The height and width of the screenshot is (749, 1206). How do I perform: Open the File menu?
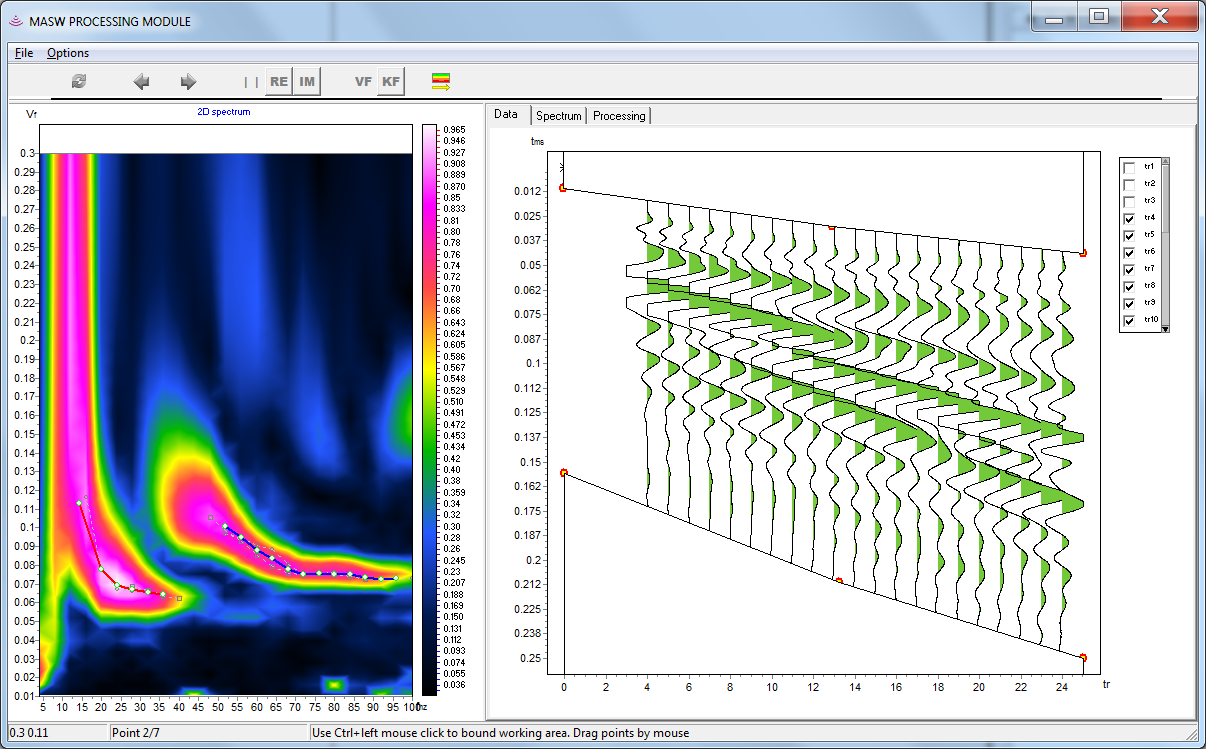24,53
